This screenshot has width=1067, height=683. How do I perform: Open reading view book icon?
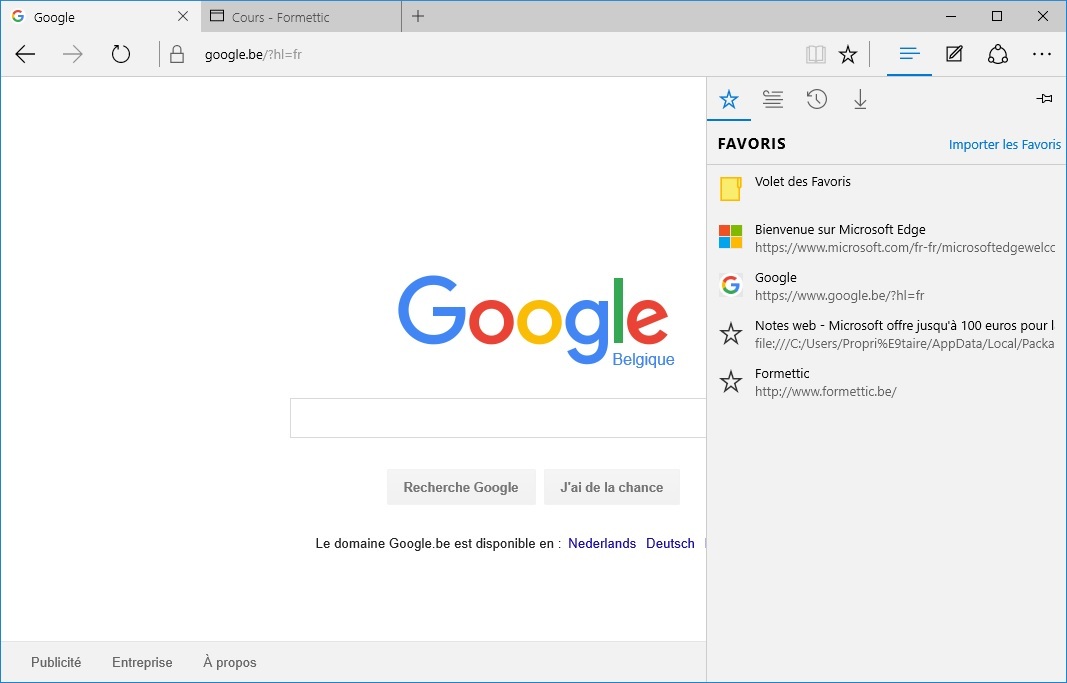click(x=815, y=54)
